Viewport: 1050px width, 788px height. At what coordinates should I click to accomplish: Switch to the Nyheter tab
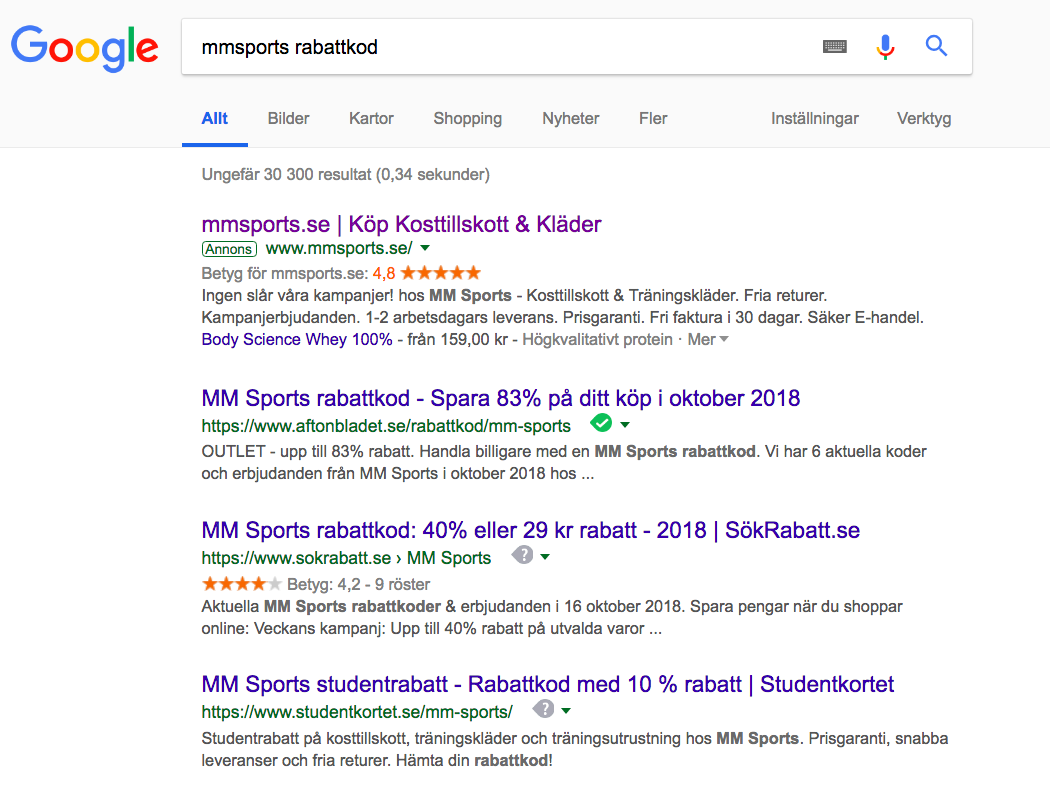pyautogui.click(x=571, y=119)
